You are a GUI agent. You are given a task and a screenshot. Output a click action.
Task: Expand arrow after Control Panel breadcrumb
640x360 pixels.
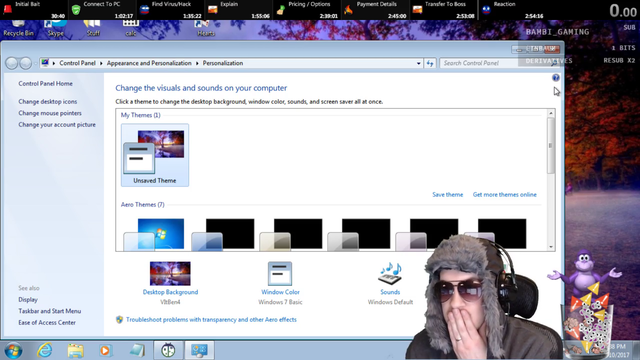[x=101, y=63]
